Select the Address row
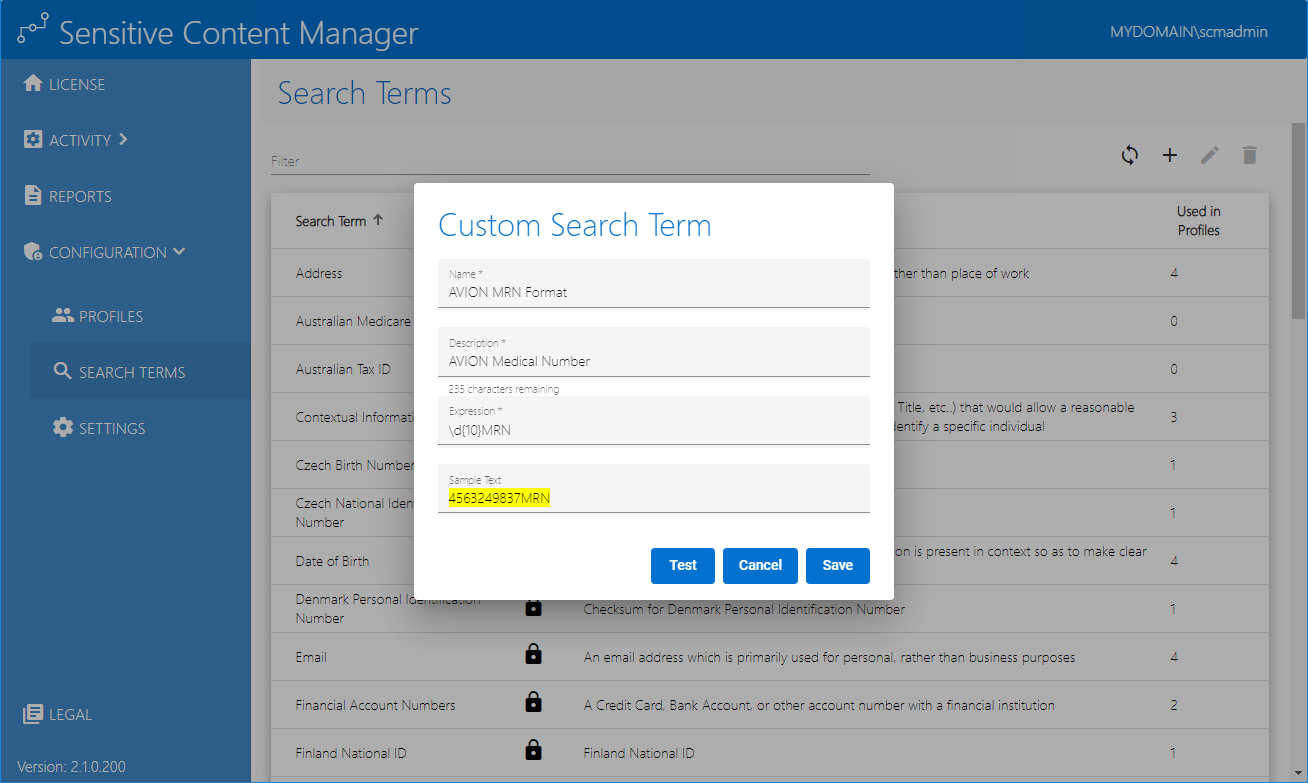Image resolution: width=1308 pixels, height=783 pixels. pyautogui.click(x=770, y=273)
